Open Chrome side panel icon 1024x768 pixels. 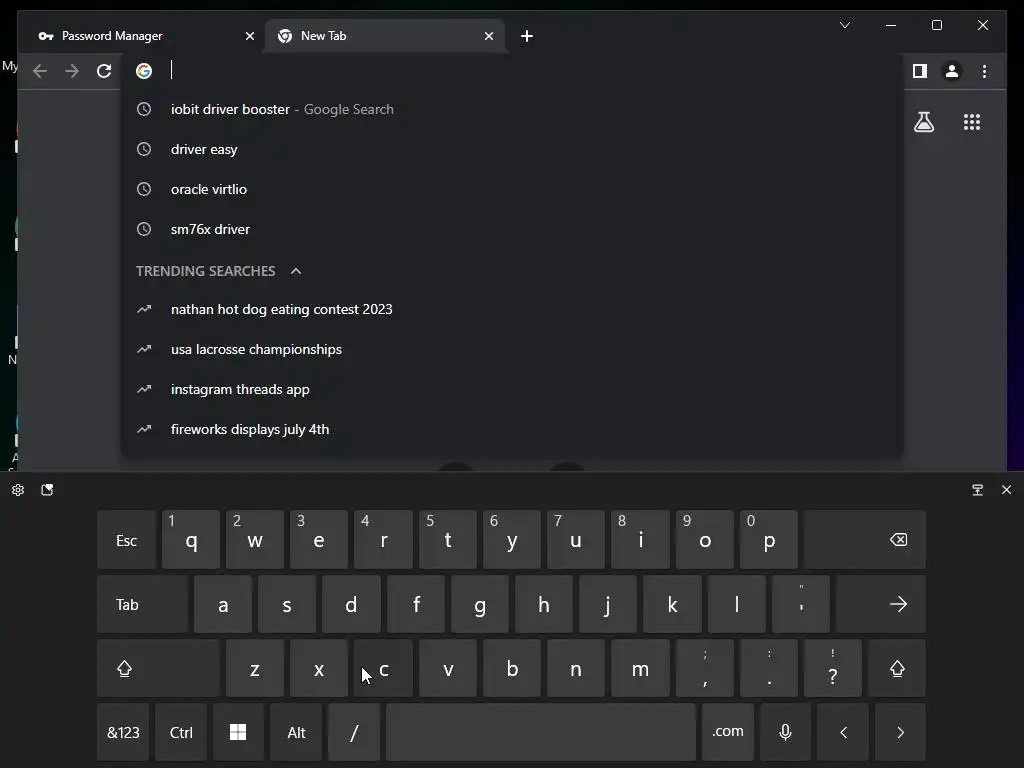pyautogui.click(x=920, y=71)
